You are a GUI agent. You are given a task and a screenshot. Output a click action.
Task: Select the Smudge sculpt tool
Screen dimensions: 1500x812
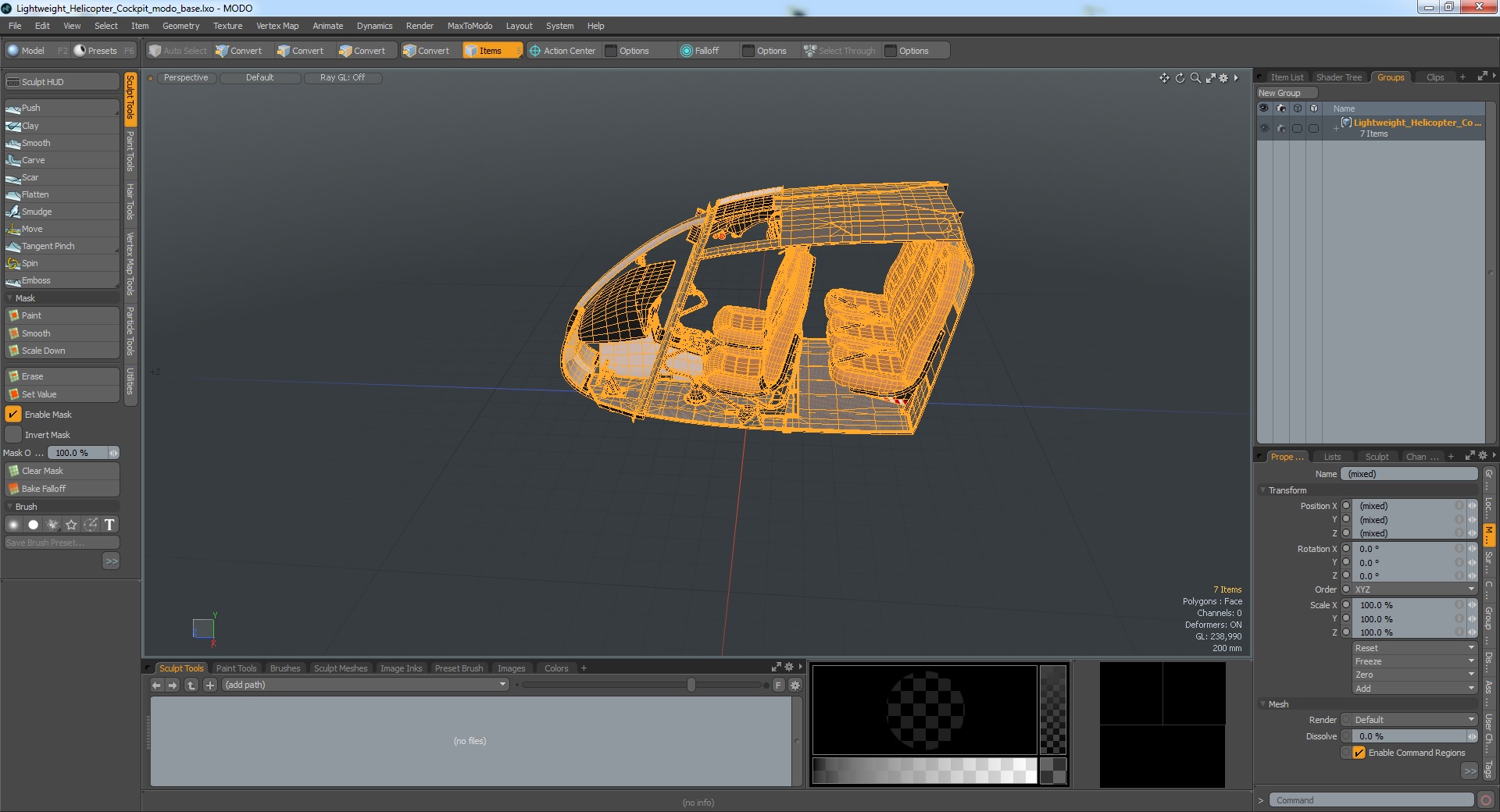coord(62,212)
